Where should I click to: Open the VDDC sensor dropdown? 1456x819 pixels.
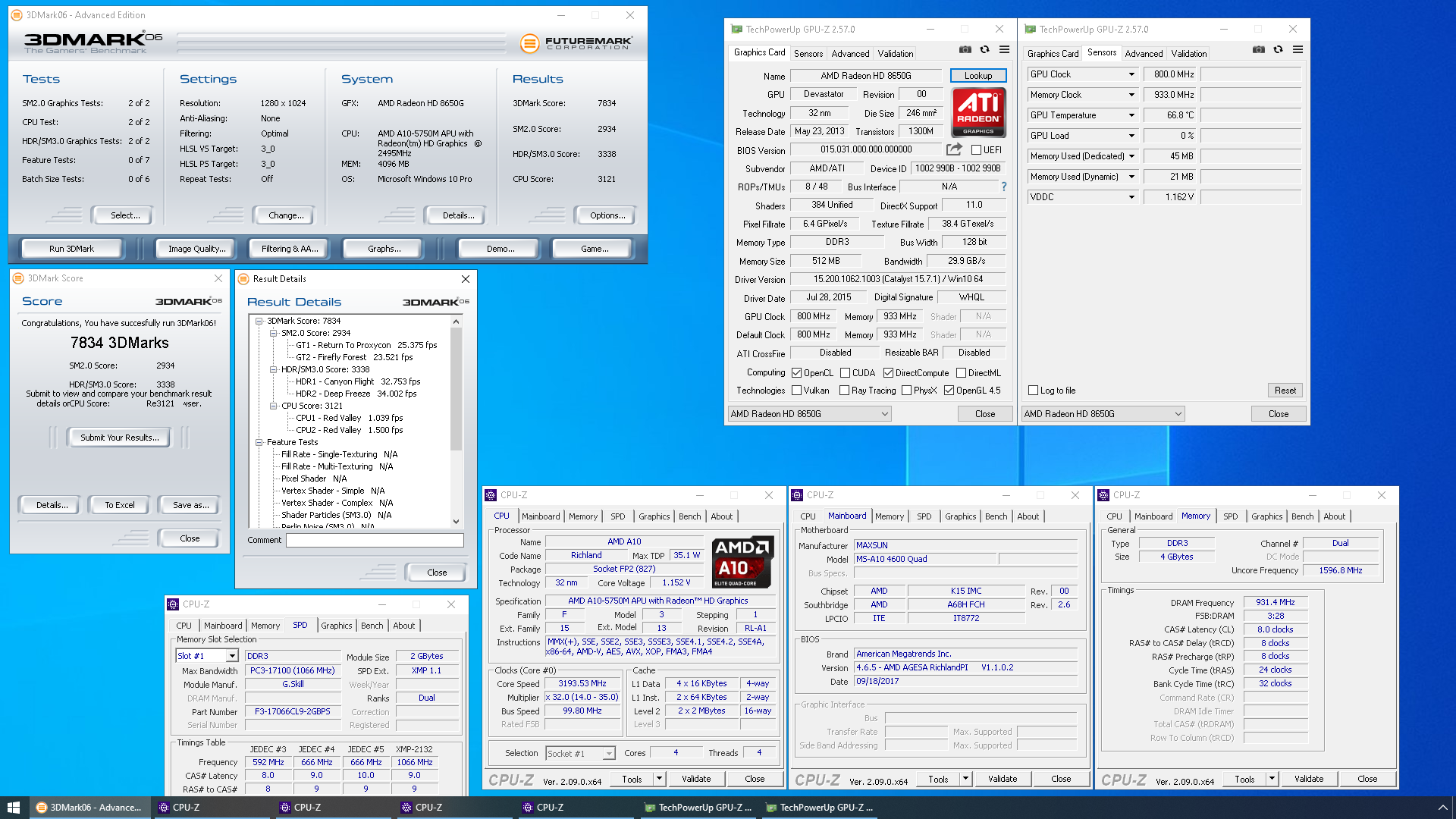1131,197
